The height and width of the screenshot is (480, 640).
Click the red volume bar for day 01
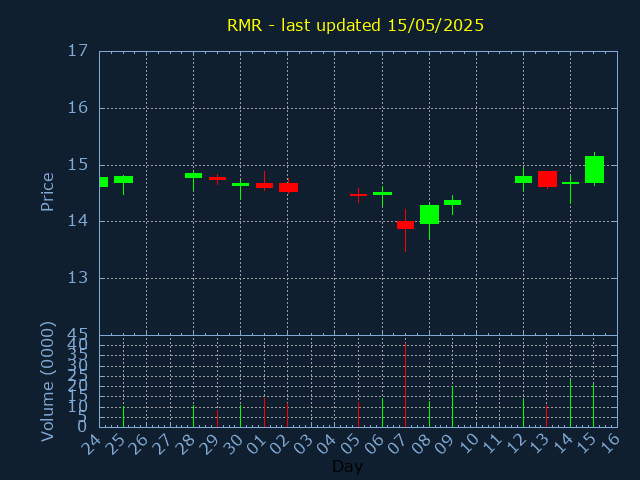click(x=264, y=413)
